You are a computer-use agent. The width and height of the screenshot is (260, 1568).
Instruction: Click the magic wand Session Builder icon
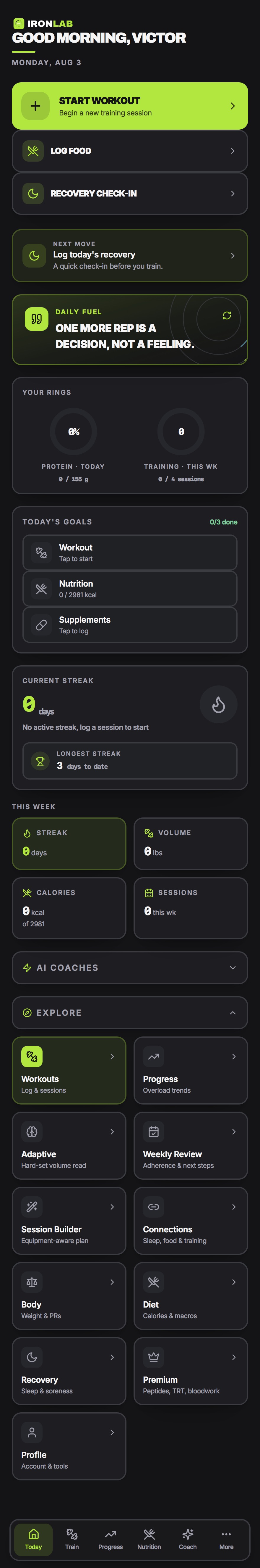[32, 1206]
